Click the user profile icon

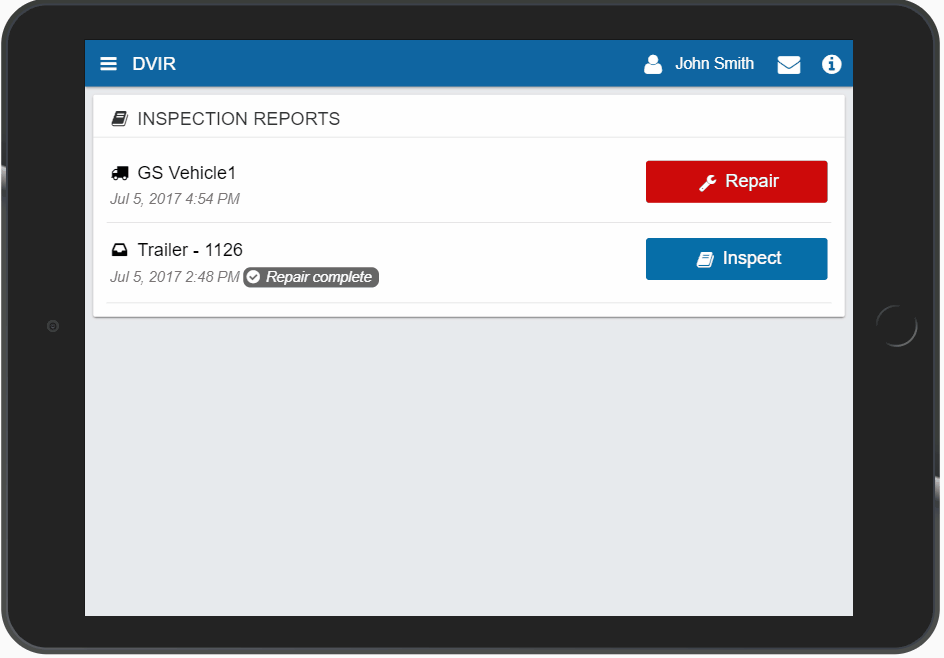click(653, 64)
